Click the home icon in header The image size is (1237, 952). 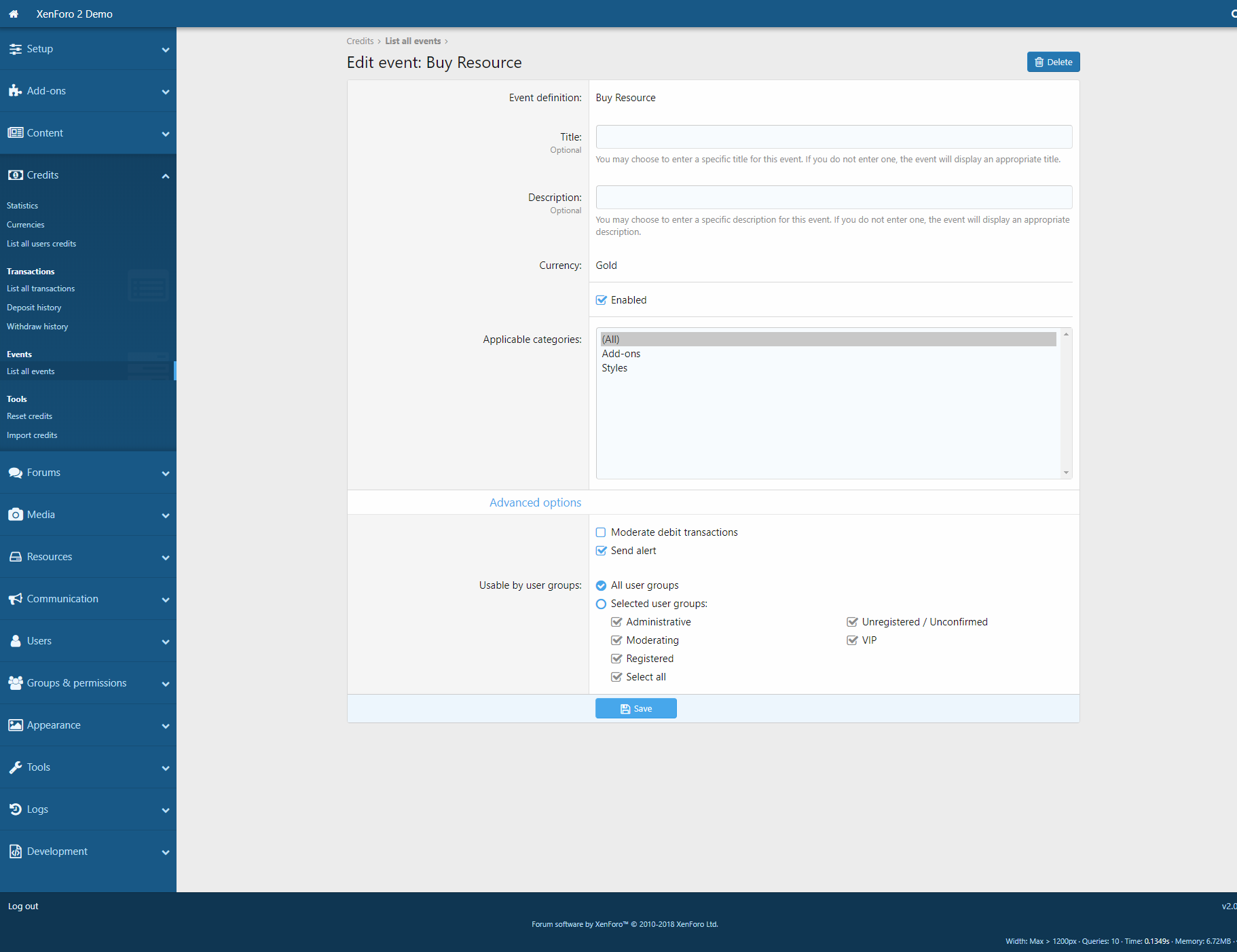(x=14, y=14)
